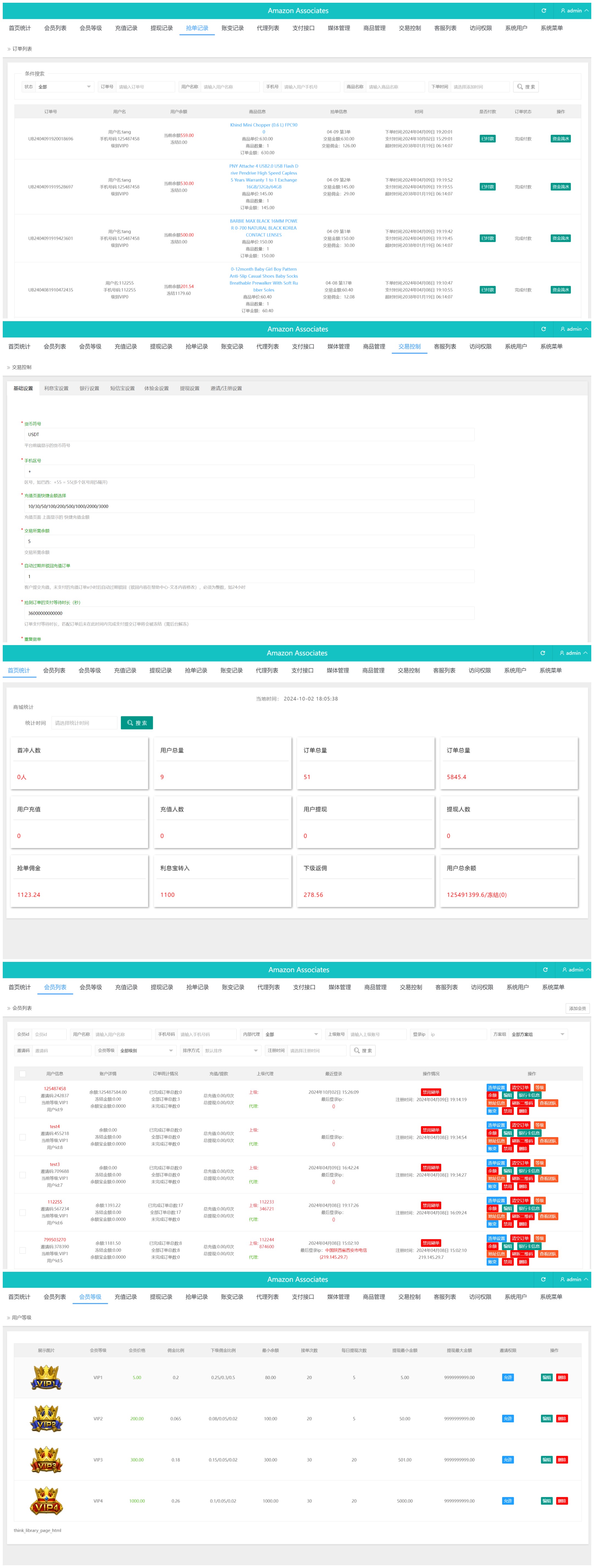Click the refresh icon above the 用户等级 page
This screenshot has width=594, height=1568.
point(543,1279)
